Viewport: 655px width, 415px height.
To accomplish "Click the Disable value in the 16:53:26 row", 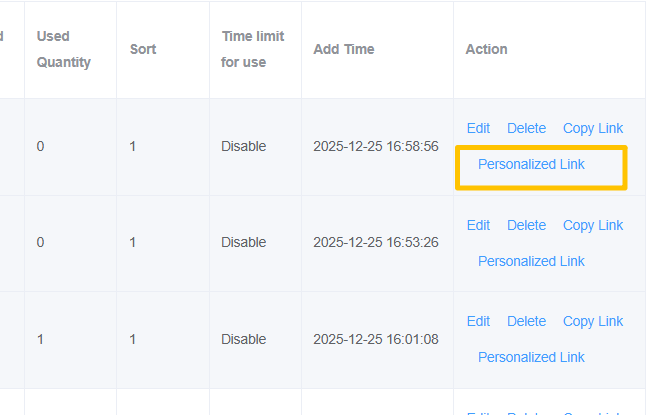I will [x=244, y=242].
